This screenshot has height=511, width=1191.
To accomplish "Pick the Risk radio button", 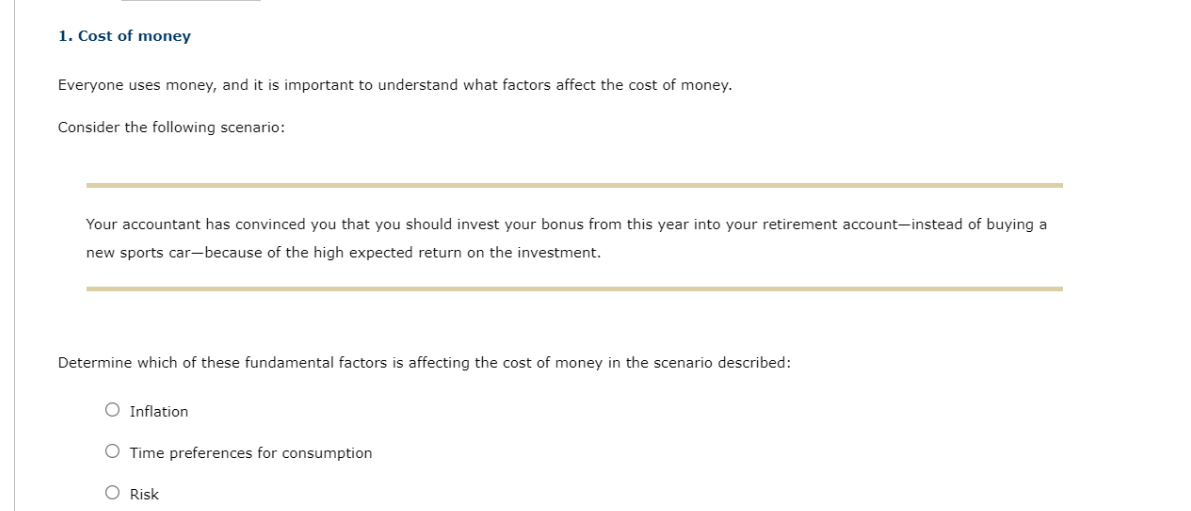I will click(112, 494).
